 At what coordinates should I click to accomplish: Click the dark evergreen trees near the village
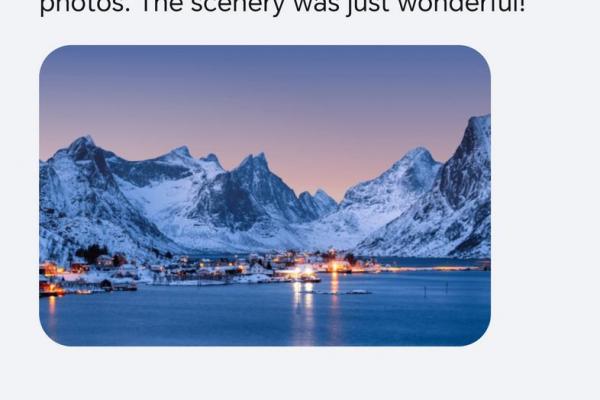pos(92,253)
